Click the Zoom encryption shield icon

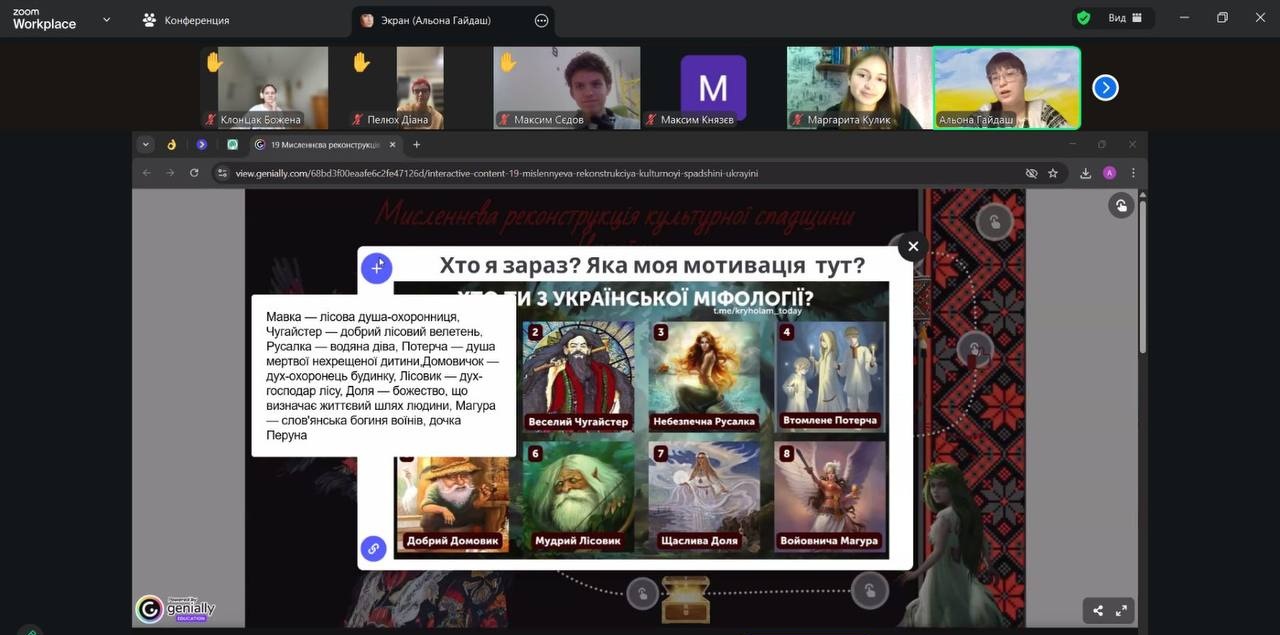tap(1083, 18)
